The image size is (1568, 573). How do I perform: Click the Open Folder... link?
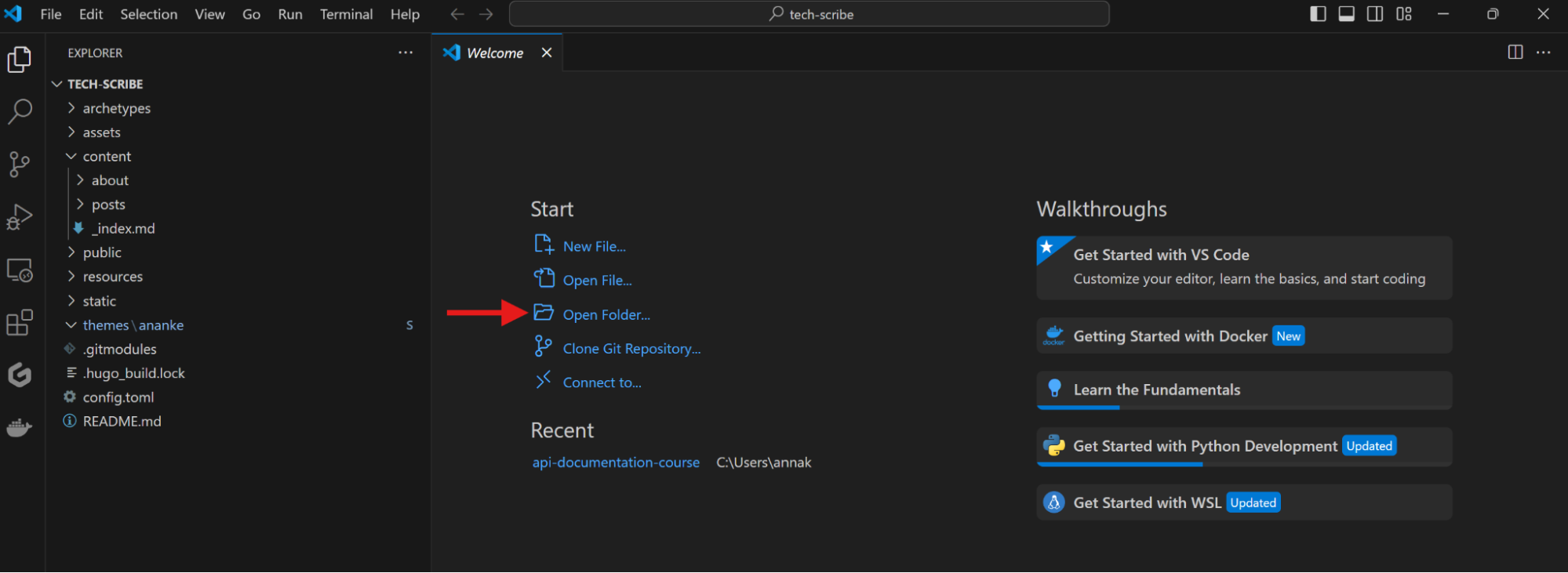click(607, 314)
